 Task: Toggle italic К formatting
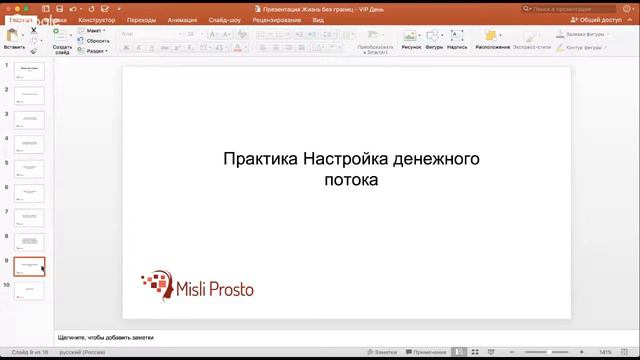(139, 48)
